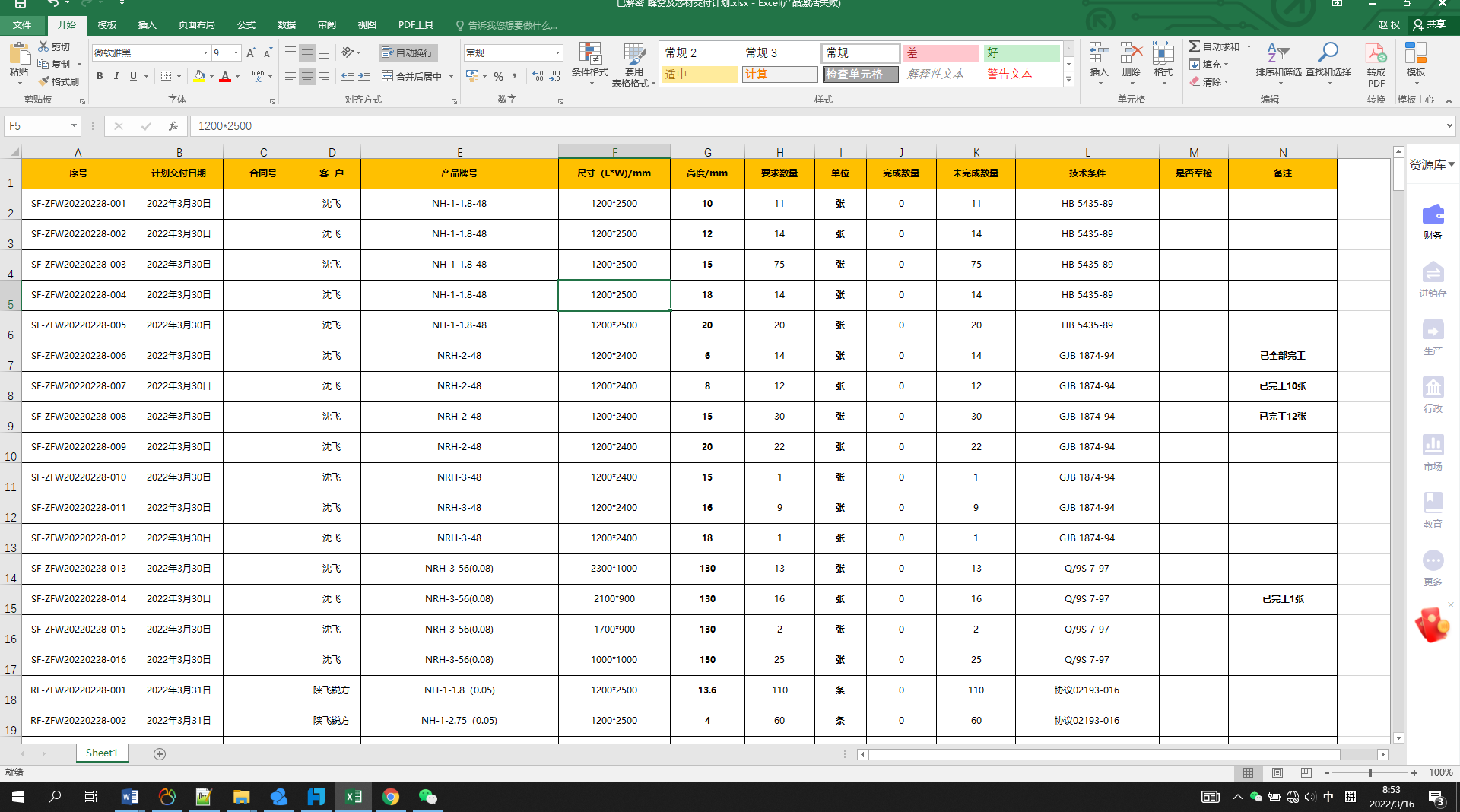The width and height of the screenshot is (1460, 812).
Task: Click Fill (填充) button
Action: pyautogui.click(x=1209, y=64)
